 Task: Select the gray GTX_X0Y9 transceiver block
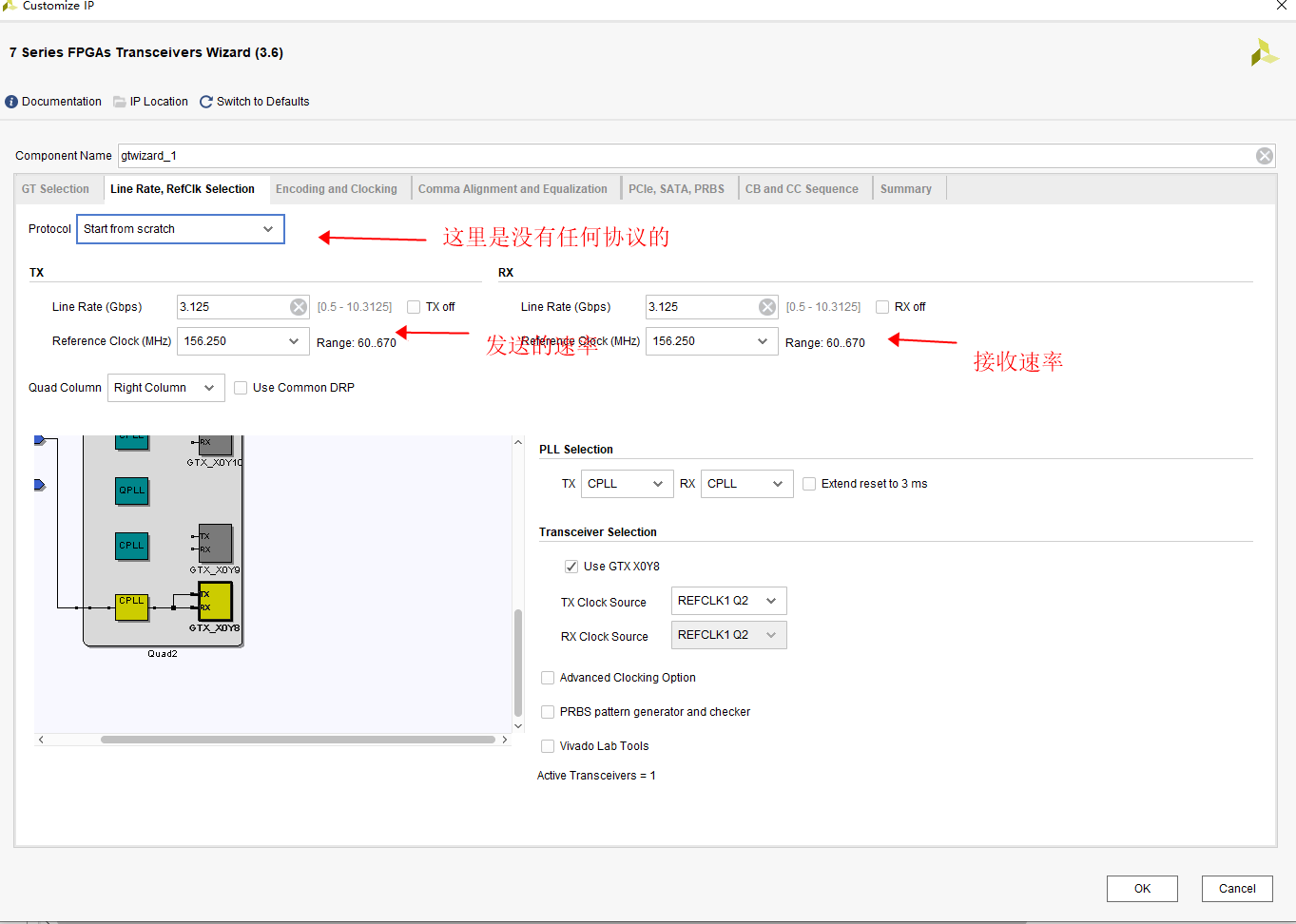pos(215,543)
